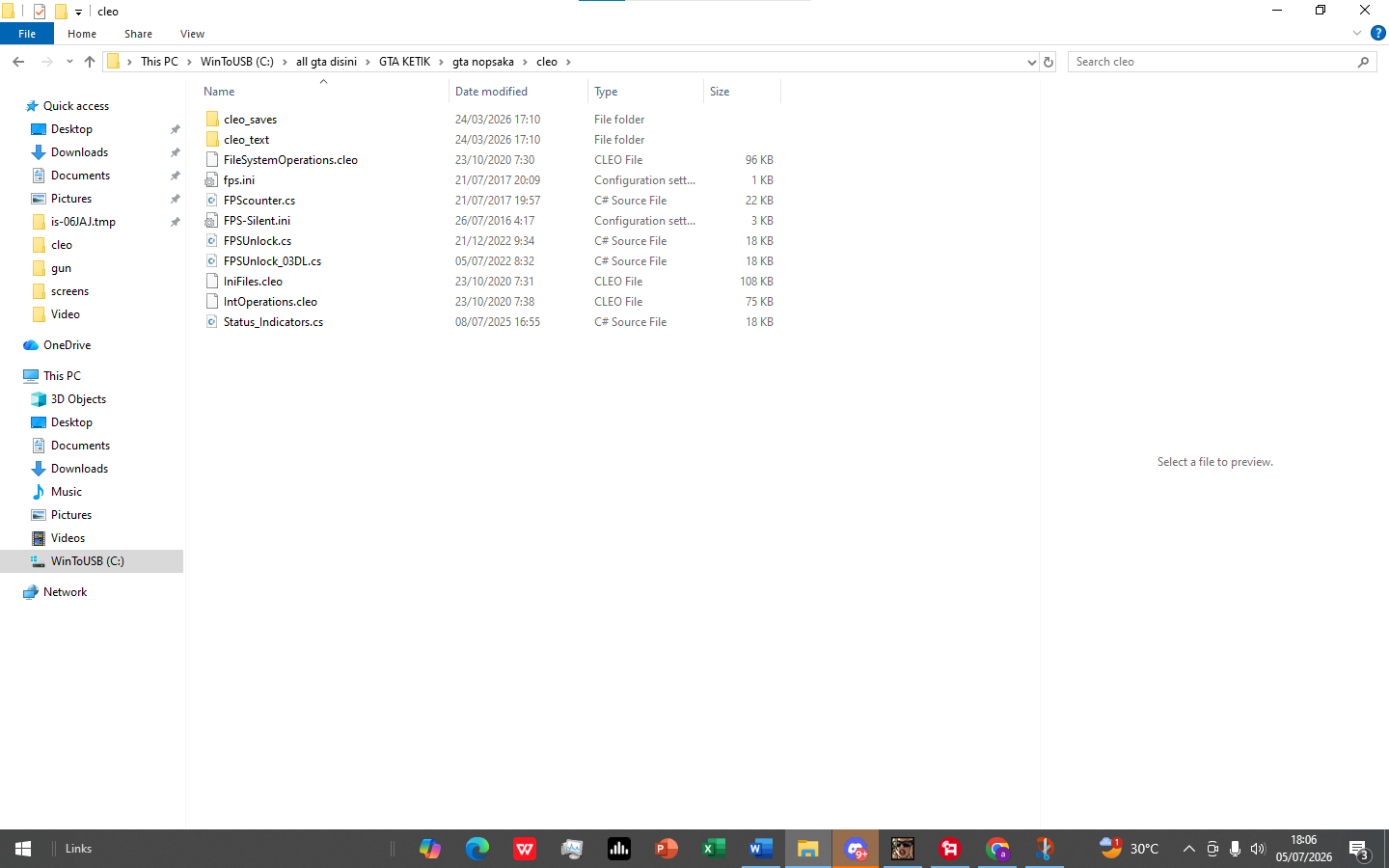Click 'GTA KETIK' breadcrumb segment
The height and width of the screenshot is (868, 1389).
point(404,62)
